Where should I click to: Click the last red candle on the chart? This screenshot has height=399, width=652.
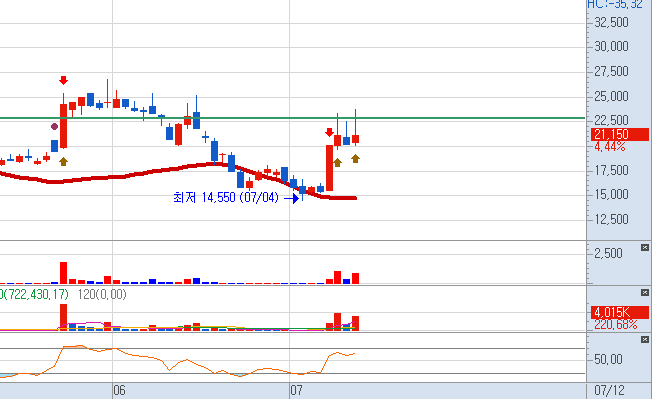tap(355, 139)
